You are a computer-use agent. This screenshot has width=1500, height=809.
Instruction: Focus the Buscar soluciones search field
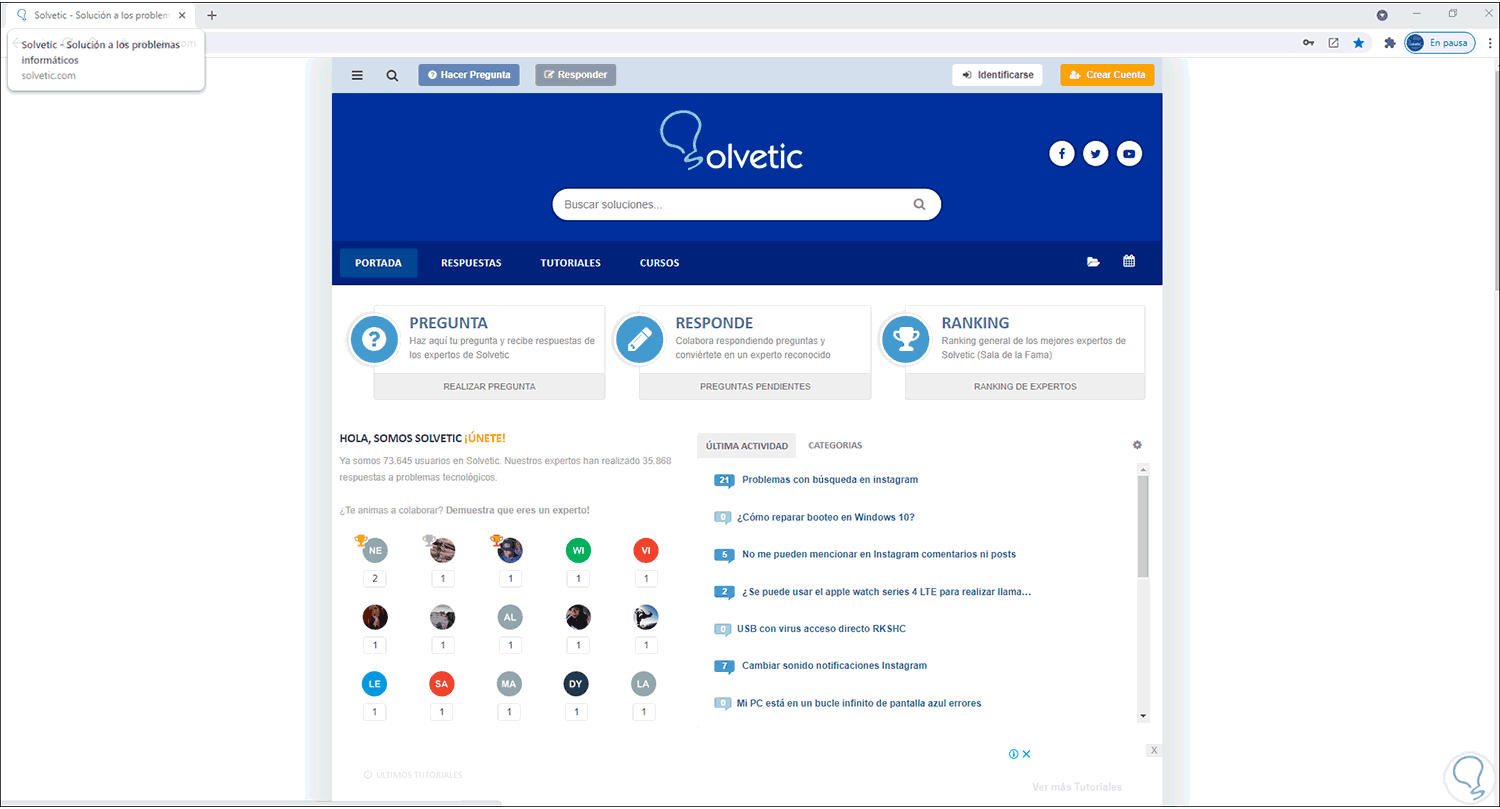(747, 204)
